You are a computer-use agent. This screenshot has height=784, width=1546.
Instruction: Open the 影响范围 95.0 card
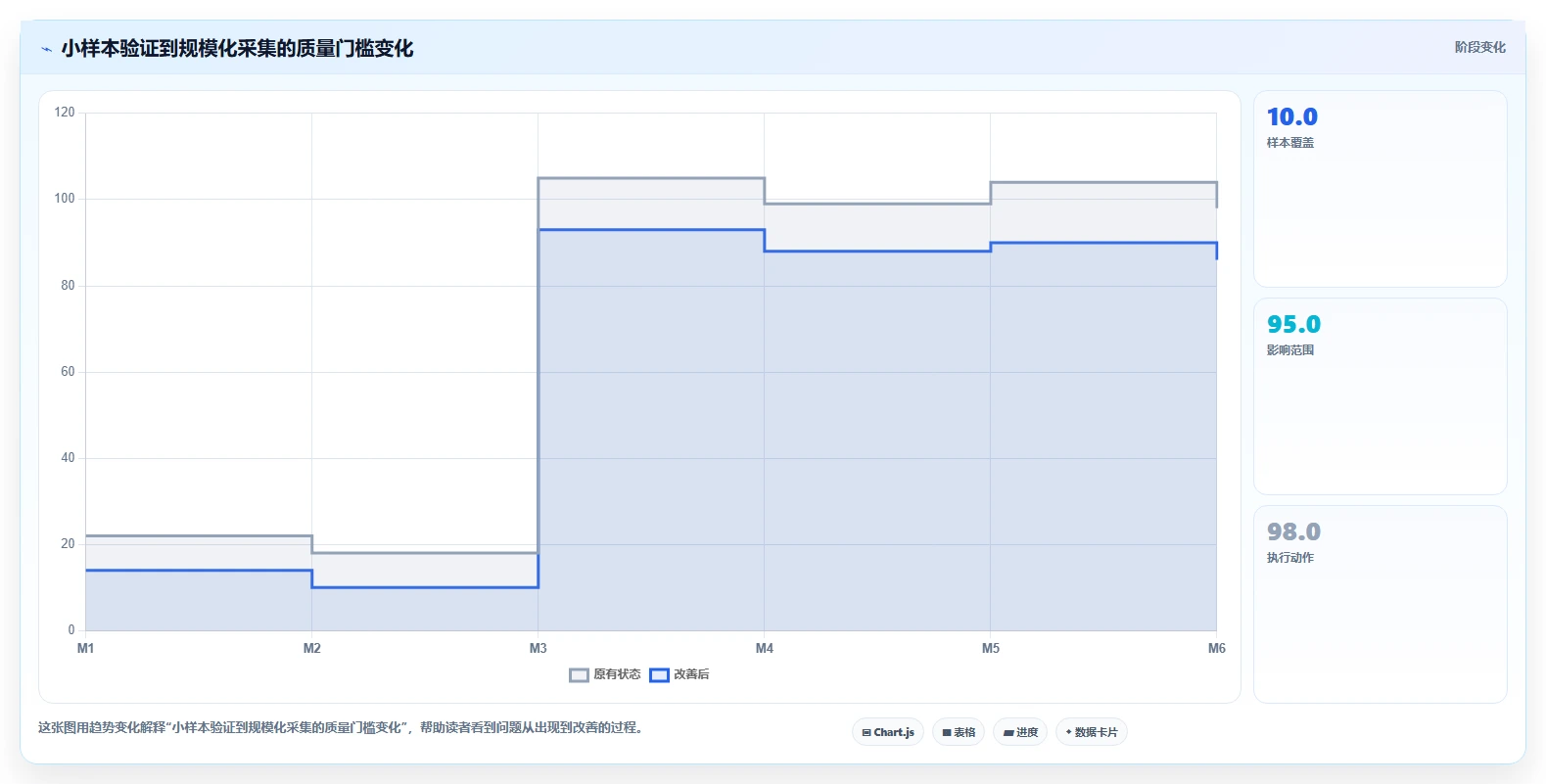tap(1380, 396)
